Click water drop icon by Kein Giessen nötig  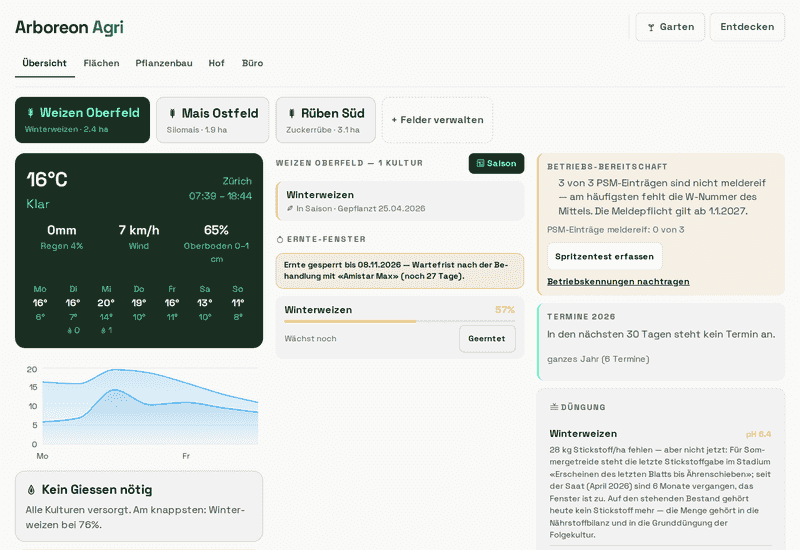[x=31, y=490]
